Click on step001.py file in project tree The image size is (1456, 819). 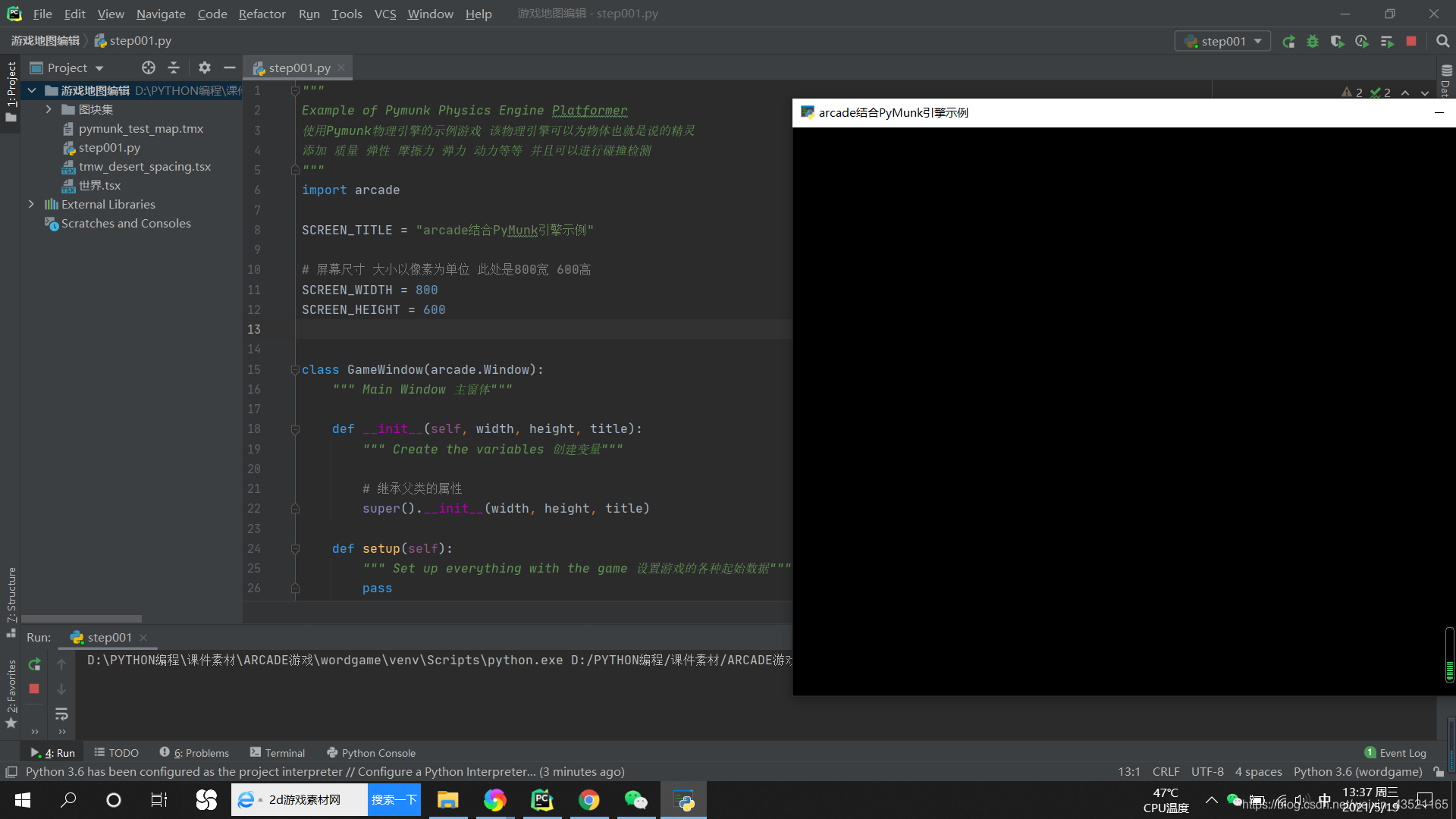click(109, 147)
